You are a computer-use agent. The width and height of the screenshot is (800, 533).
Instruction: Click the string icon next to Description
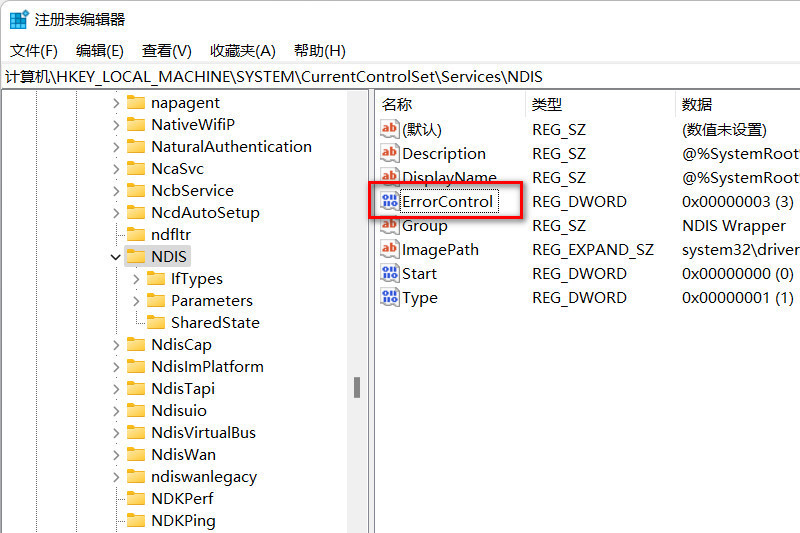click(x=389, y=153)
